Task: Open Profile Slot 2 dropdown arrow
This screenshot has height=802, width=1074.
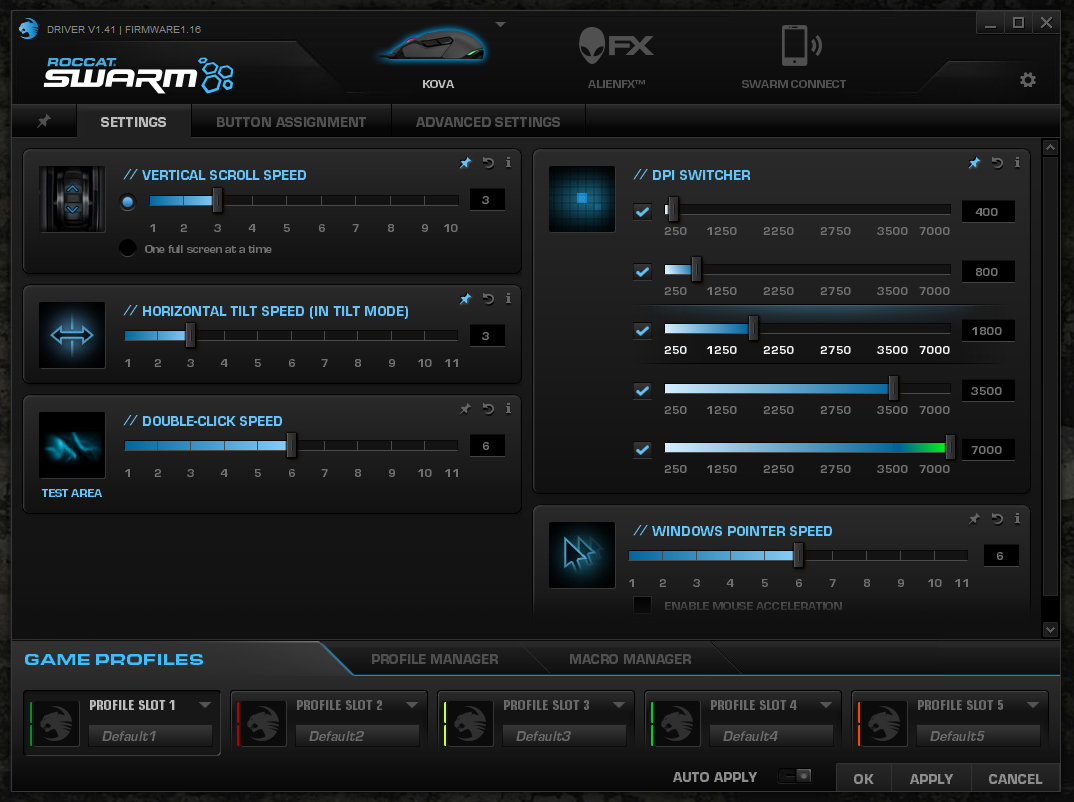Action: pyautogui.click(x=412, y=705)
